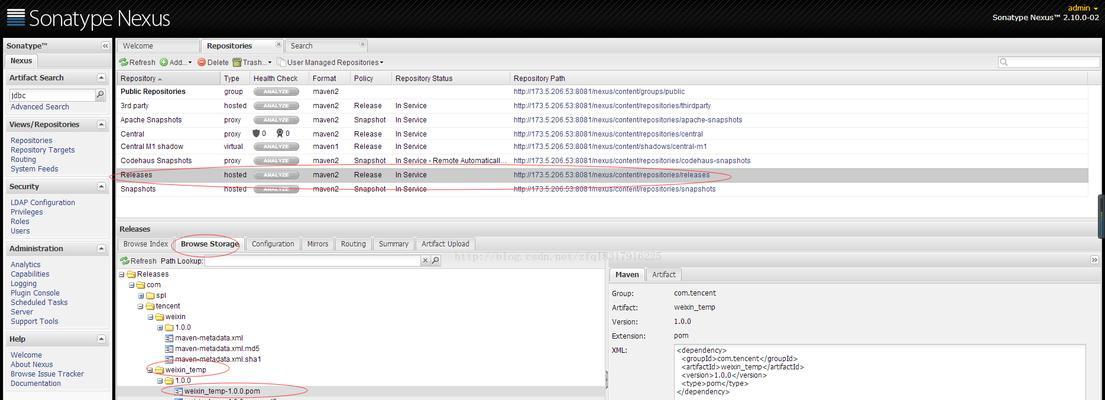Open the Configuration tab

[x=273, y=244]
